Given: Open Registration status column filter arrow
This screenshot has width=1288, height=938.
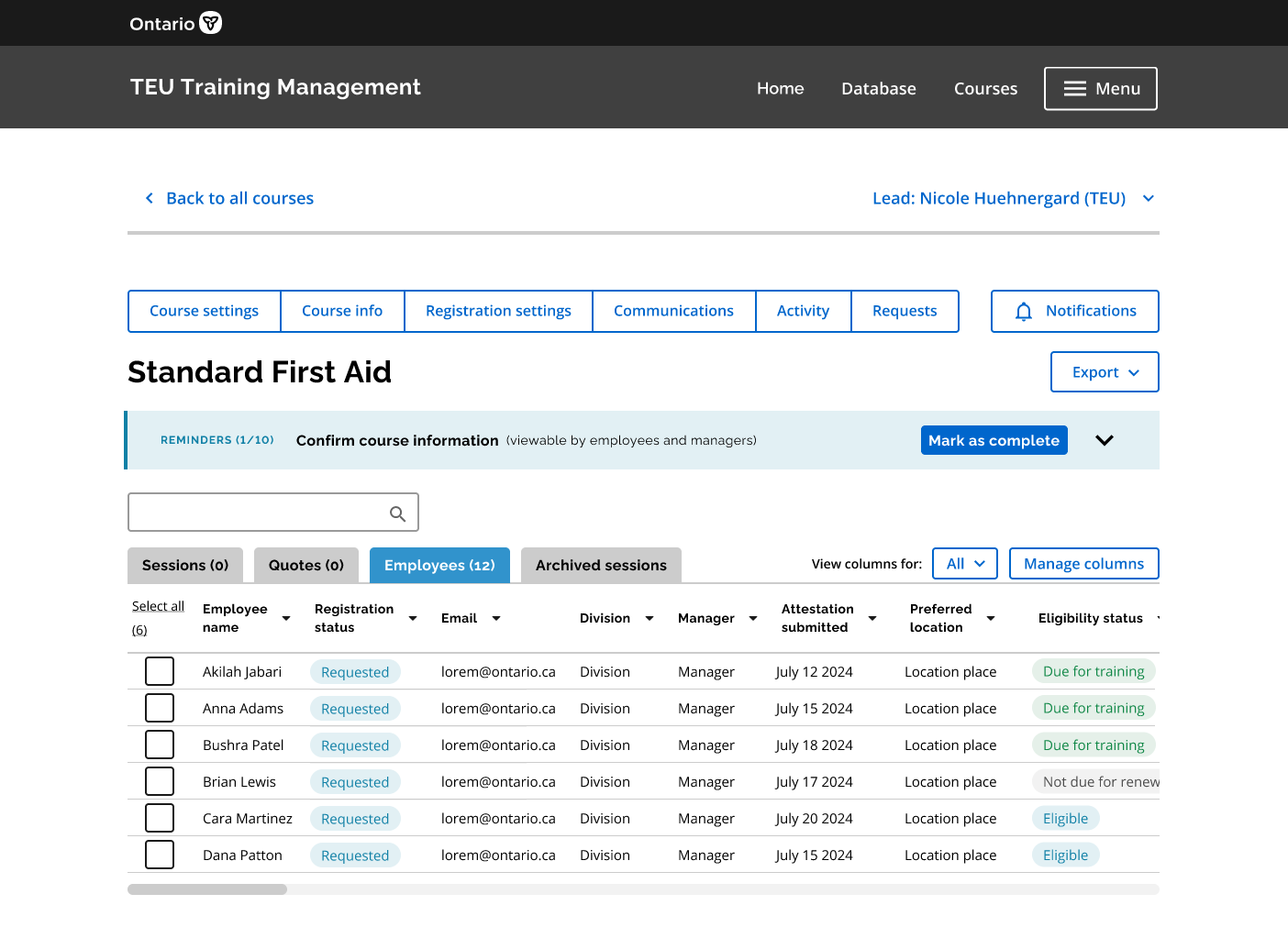Looking at the screenshot, I should [413, 619].
